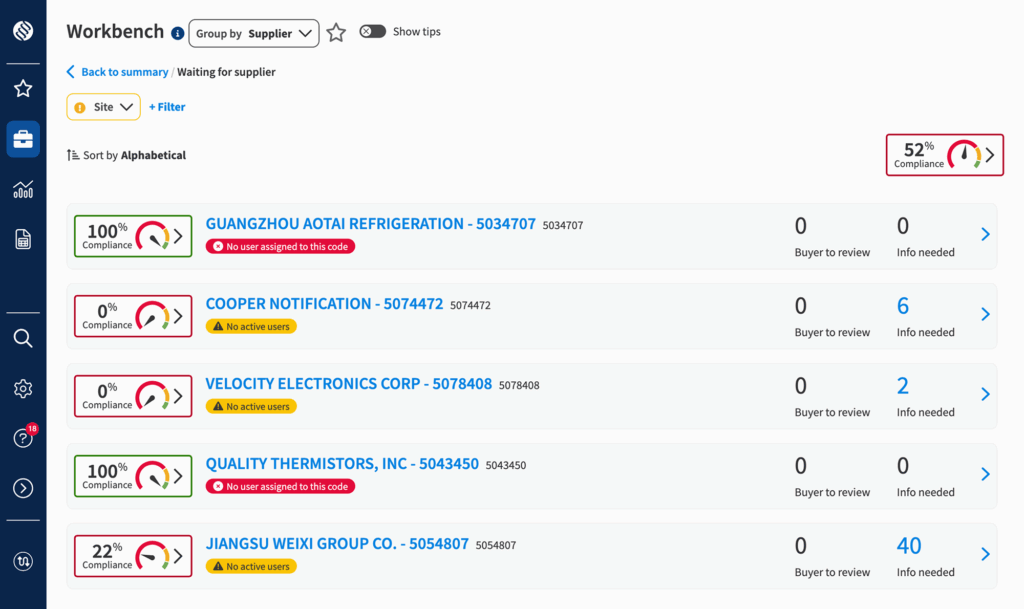Open the 52% overall Compliance gauge

pyautogui.click(x=944, y=155)
